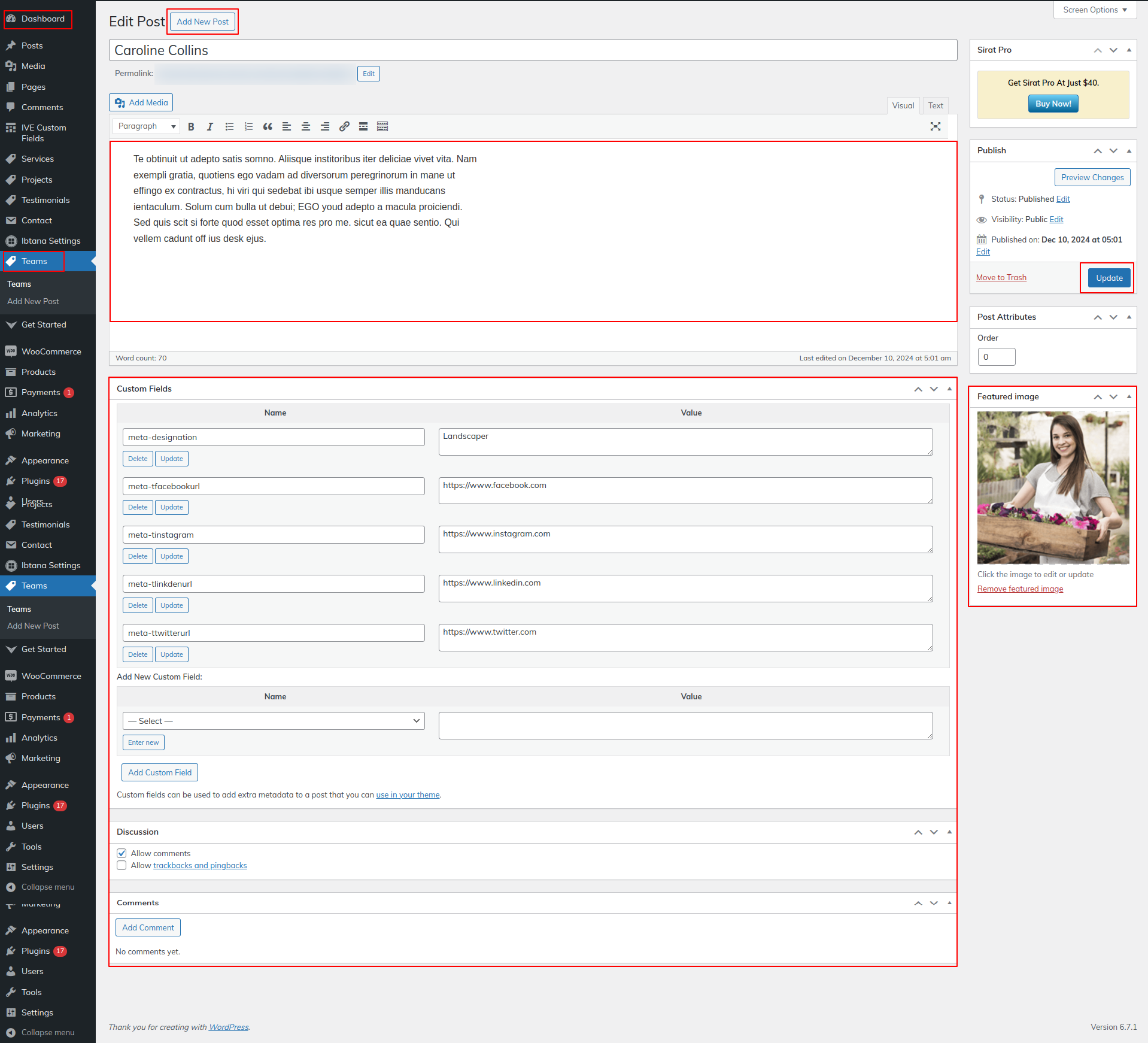Insert a numbered list
Viewport: 1148px width, 1043px height.
pyautogui.click(x=248, y=126)
